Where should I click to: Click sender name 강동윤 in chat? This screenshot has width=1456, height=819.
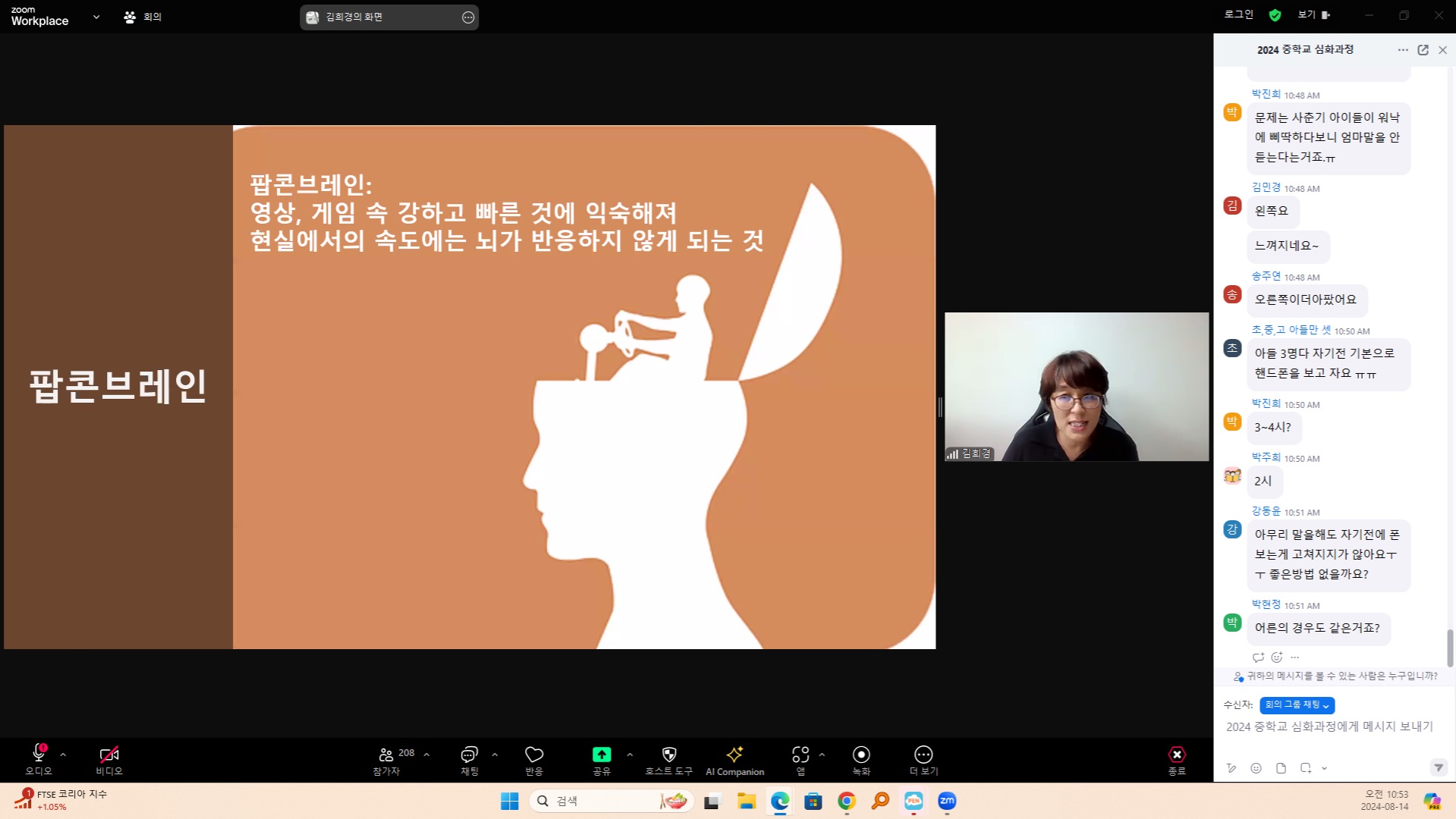coord(1266,511)
